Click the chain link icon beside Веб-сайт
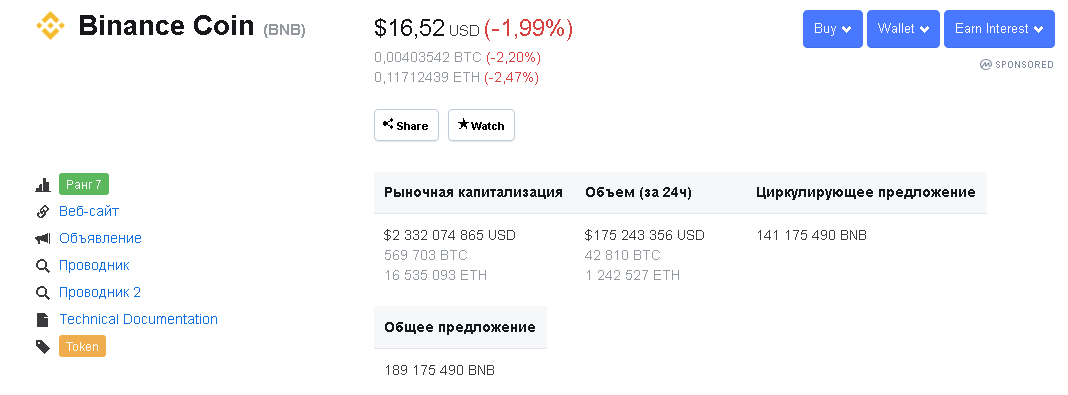This screenshot has width=1068, height=395. point(43,212)
